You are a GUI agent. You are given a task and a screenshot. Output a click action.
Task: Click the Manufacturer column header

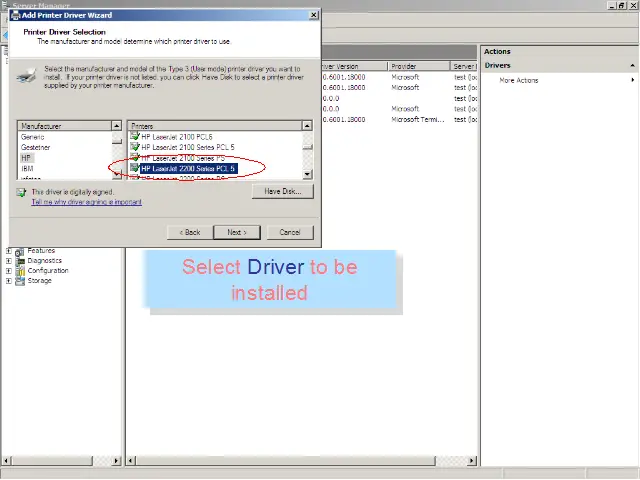[64, 126]
